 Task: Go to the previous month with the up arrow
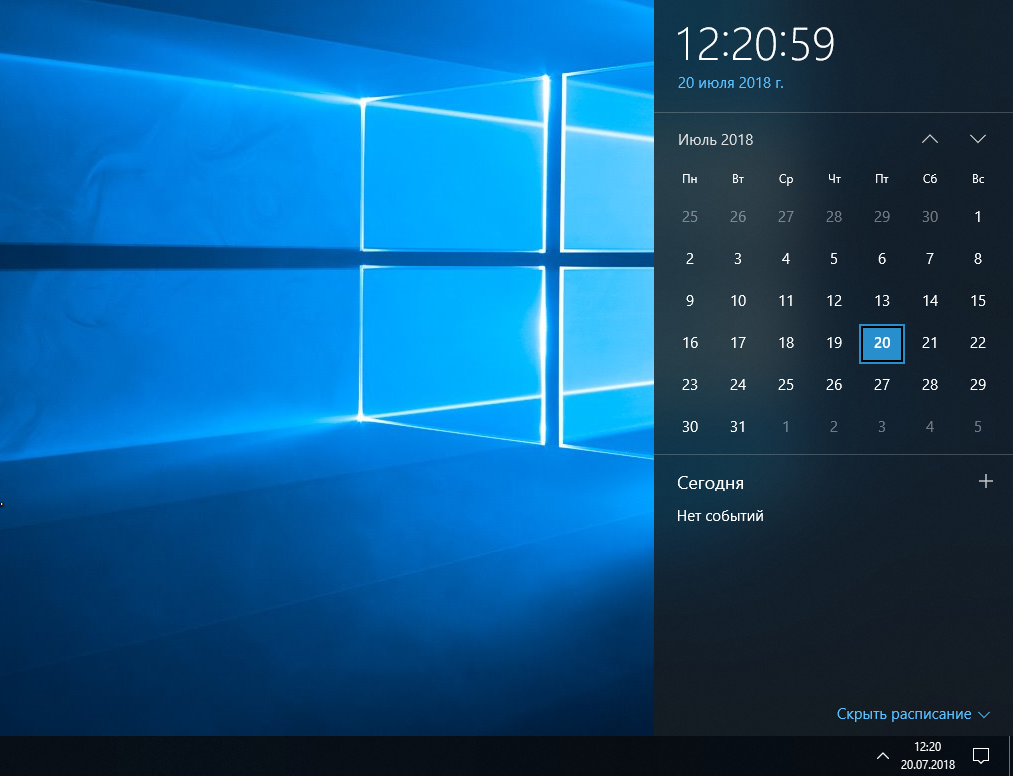(930, 139)
